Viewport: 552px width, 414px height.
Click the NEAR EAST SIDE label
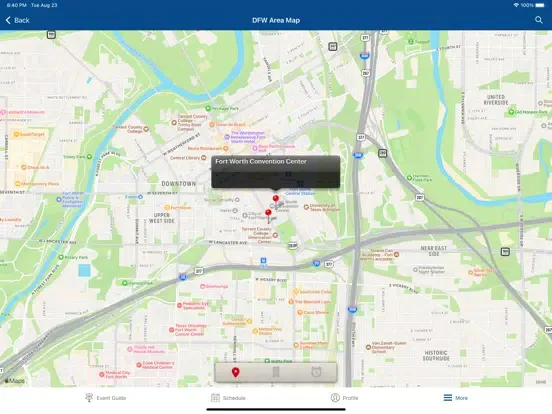pyautogui.click(x=434, y=251)
